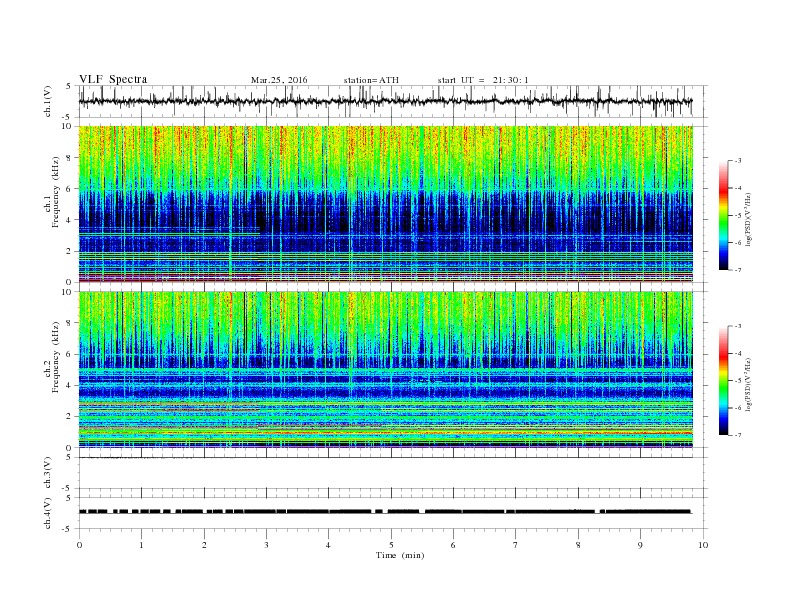Select the date text "Mar.25, 2016"
The image size is (792, 612).
[x=279, y=80]
